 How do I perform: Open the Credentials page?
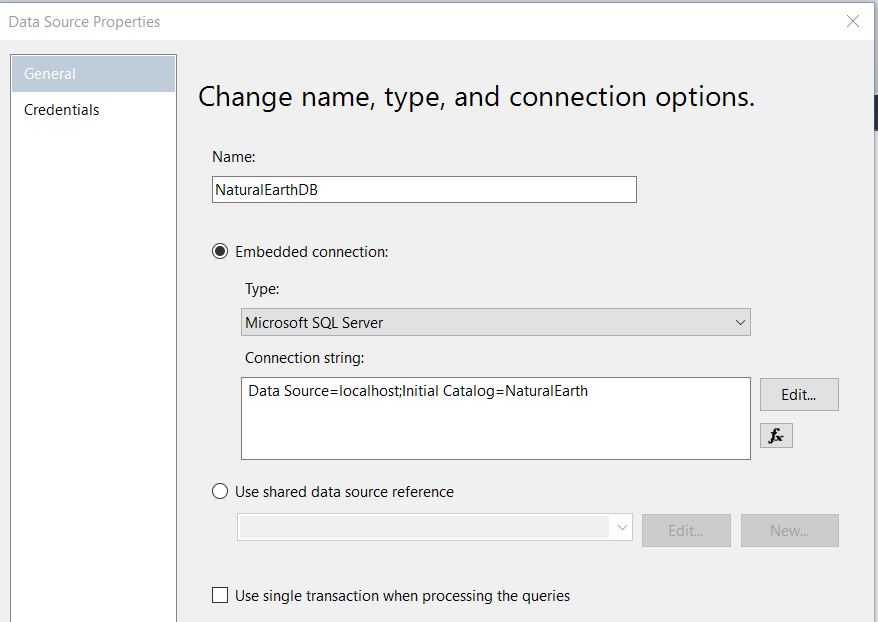click(62, 110)
